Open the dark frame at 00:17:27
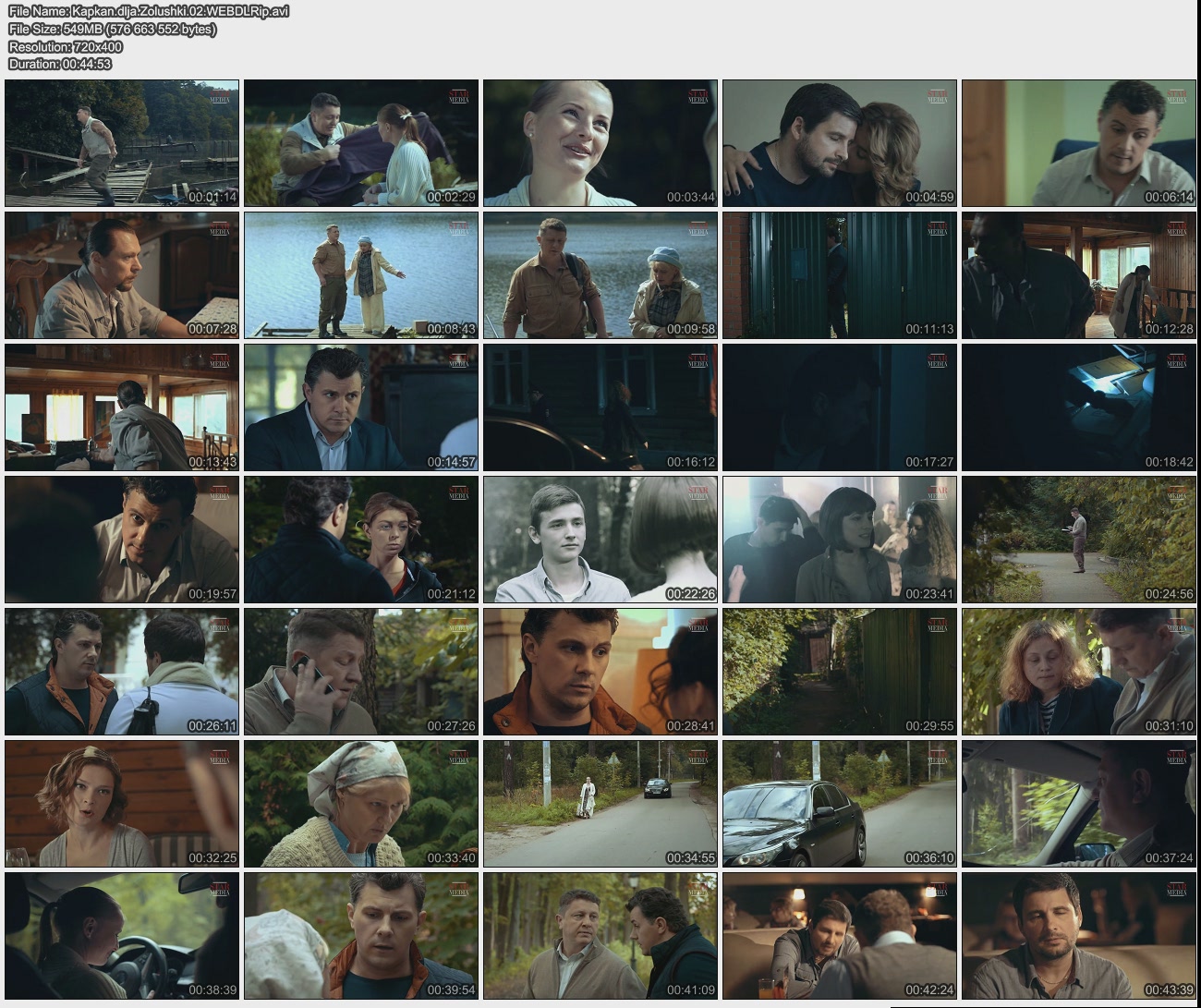 [840, 407]
